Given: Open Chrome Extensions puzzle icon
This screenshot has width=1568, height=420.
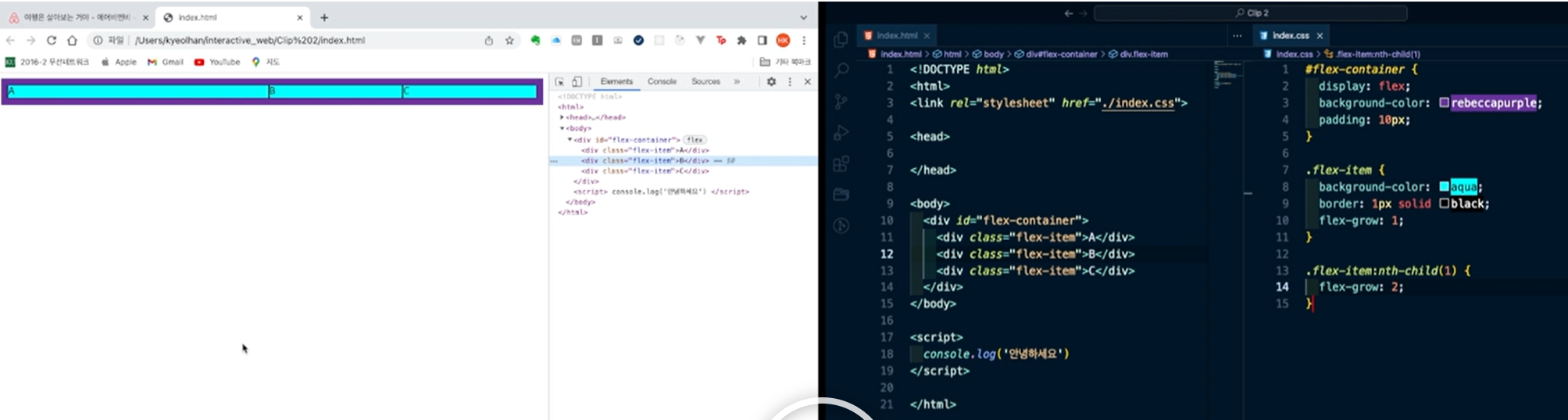Looking at the screenshot, I should 741,41.
